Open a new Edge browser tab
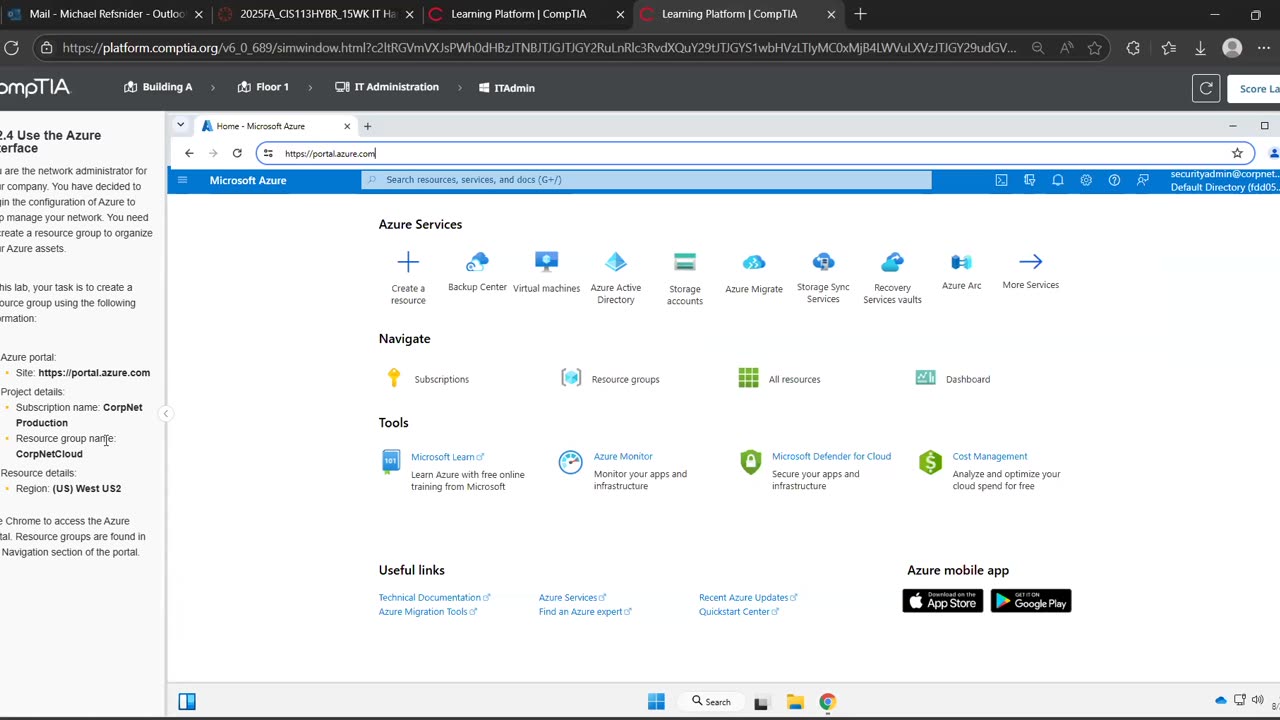 860,14
